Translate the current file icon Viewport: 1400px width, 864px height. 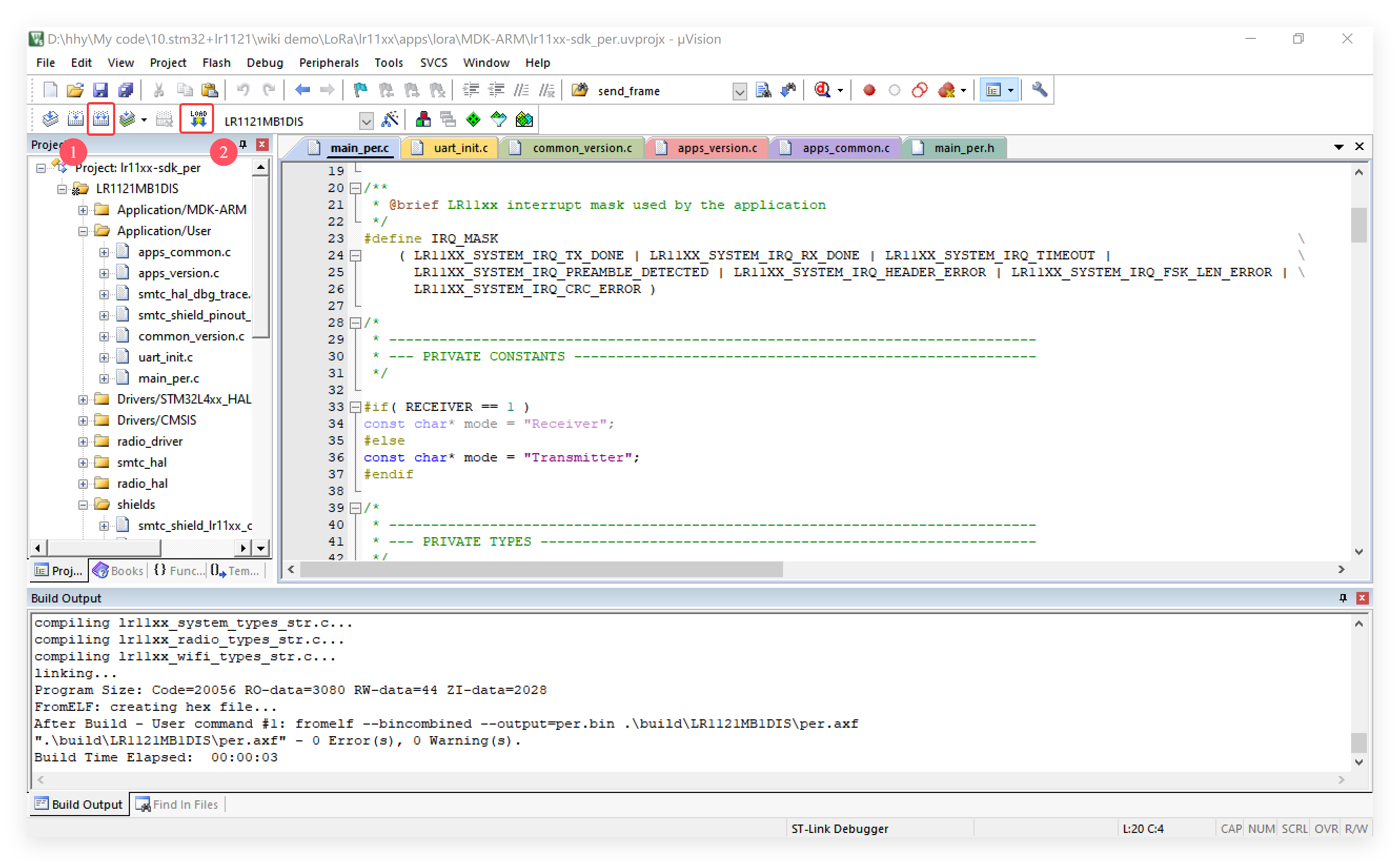point(50,119)
